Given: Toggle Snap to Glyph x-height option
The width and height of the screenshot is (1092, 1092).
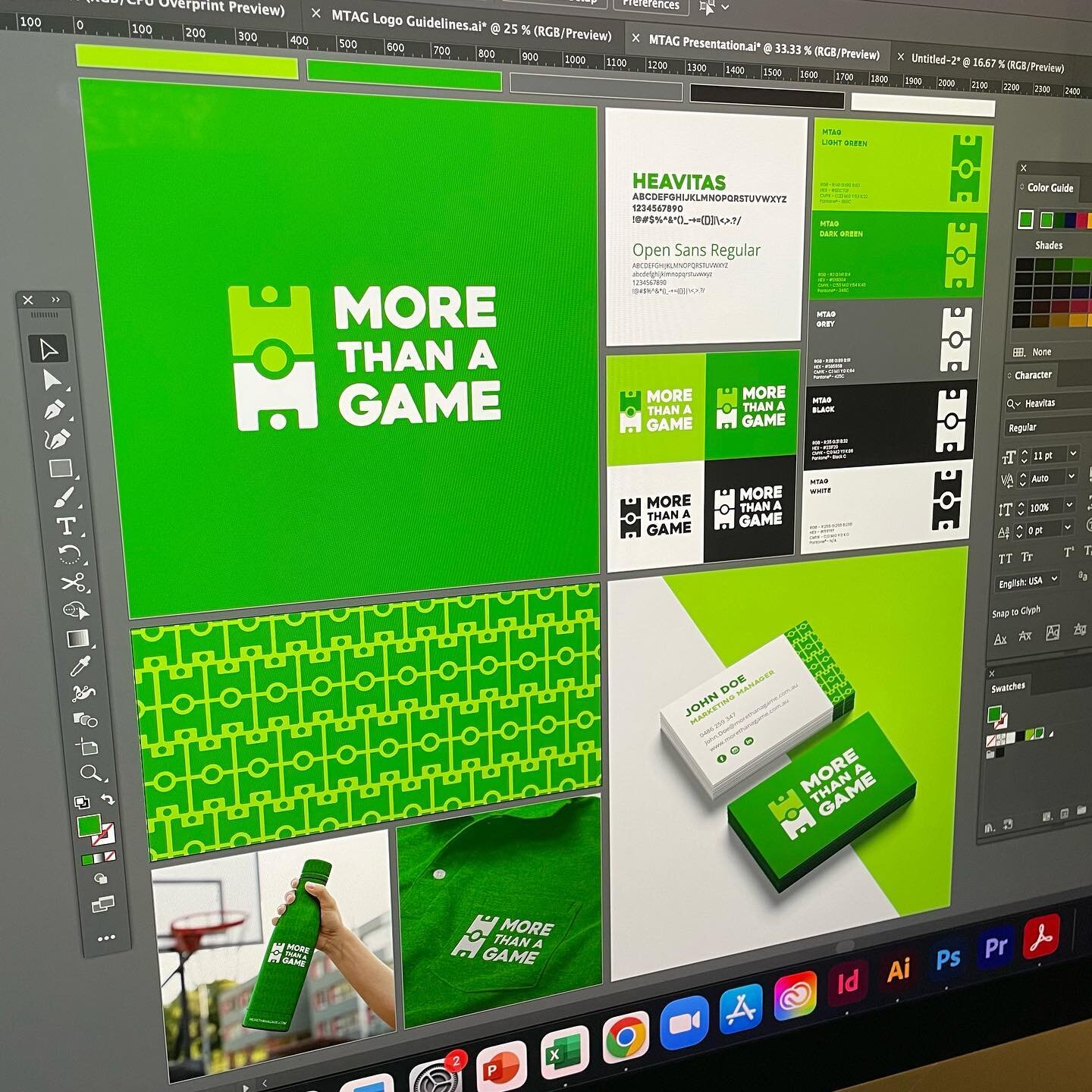Looking at the screenshot, I should pyautogui.click(x=1025, y=635).
